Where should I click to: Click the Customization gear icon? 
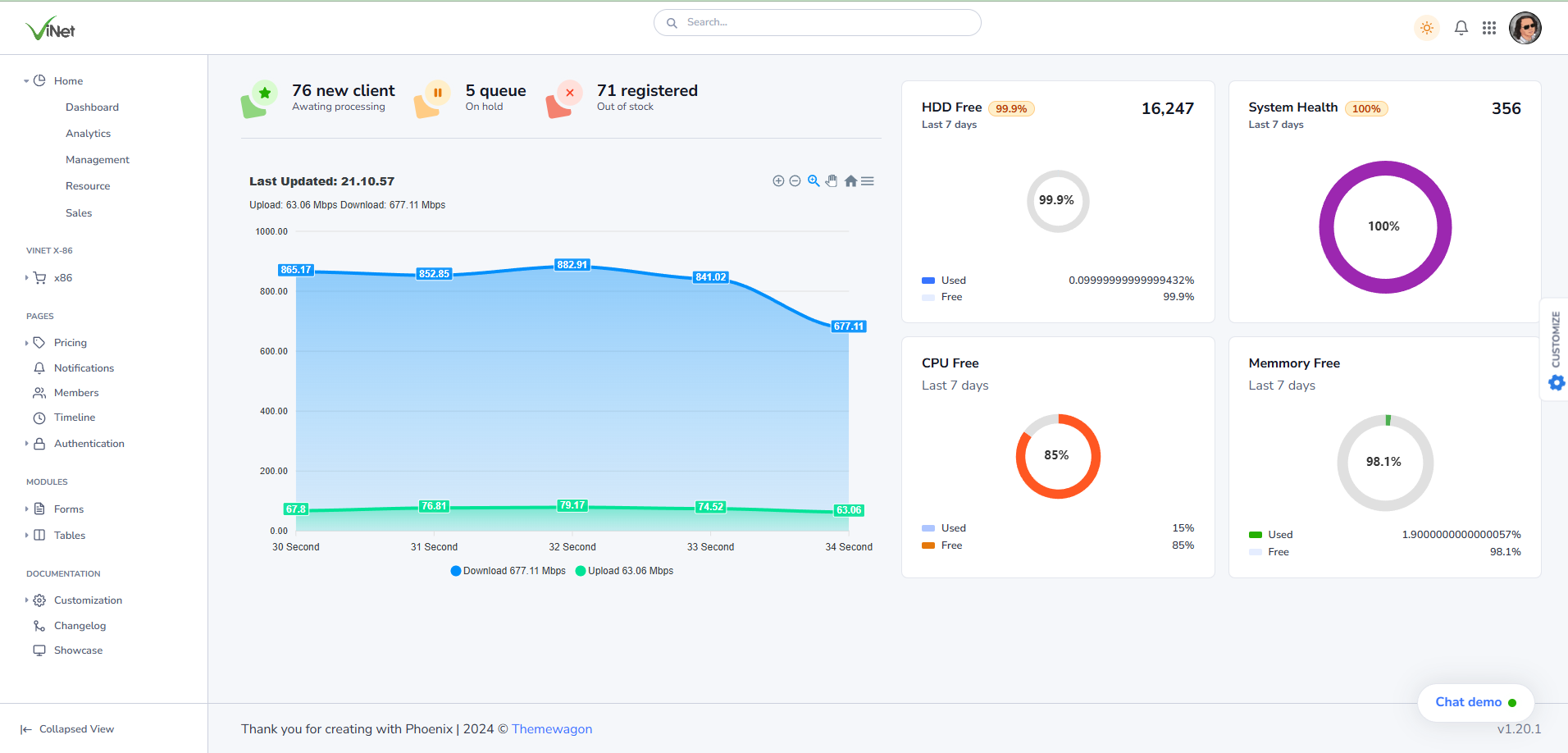39,600
